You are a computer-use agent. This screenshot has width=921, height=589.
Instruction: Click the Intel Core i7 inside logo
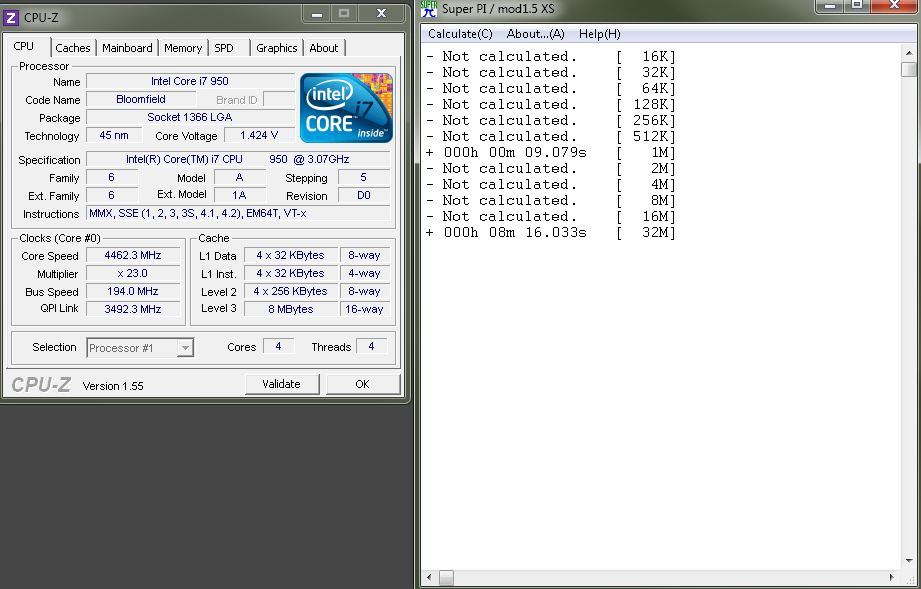(x=346, y=108)
